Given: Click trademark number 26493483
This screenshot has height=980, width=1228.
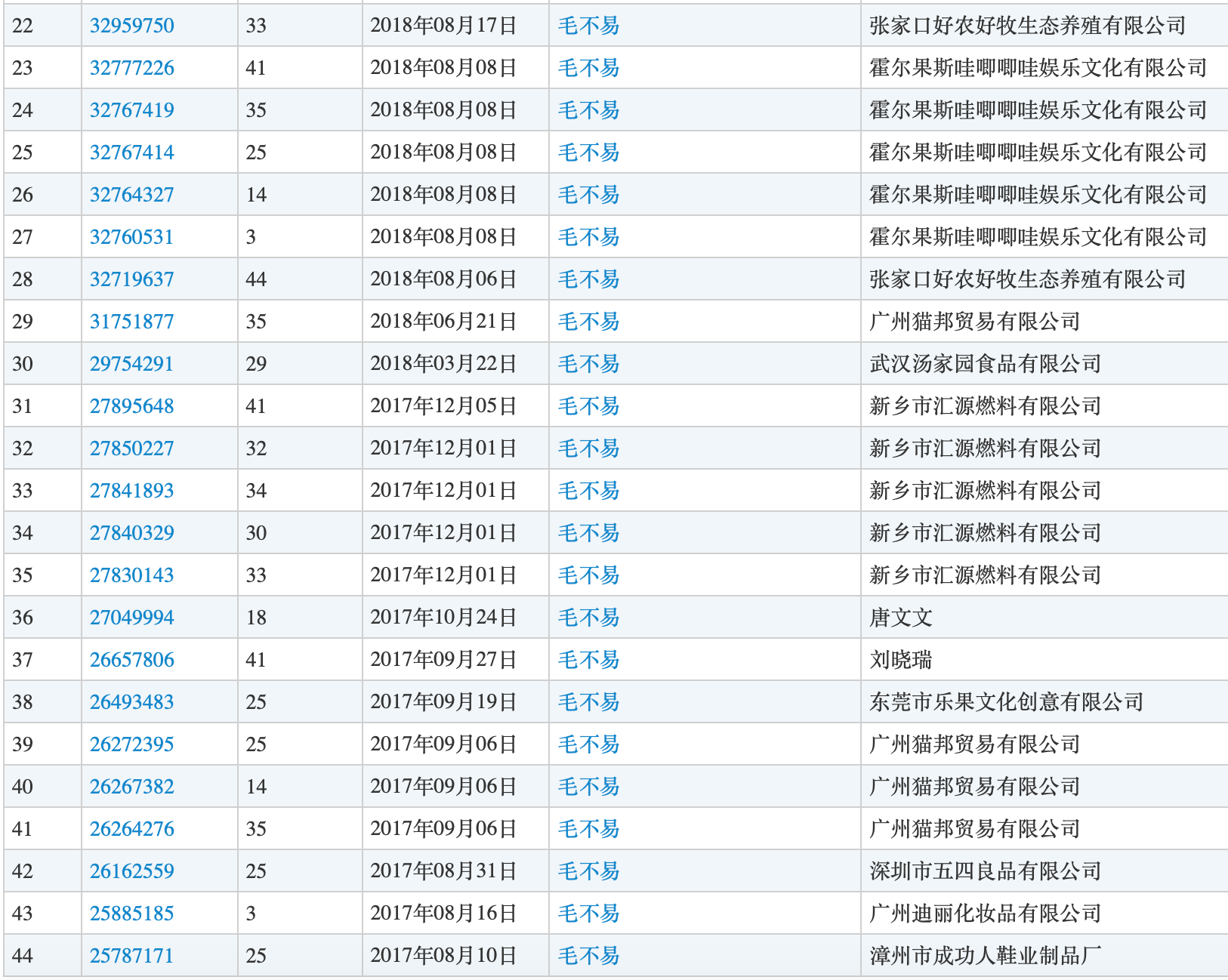Looking at the screenshot, I should (131, 701).
